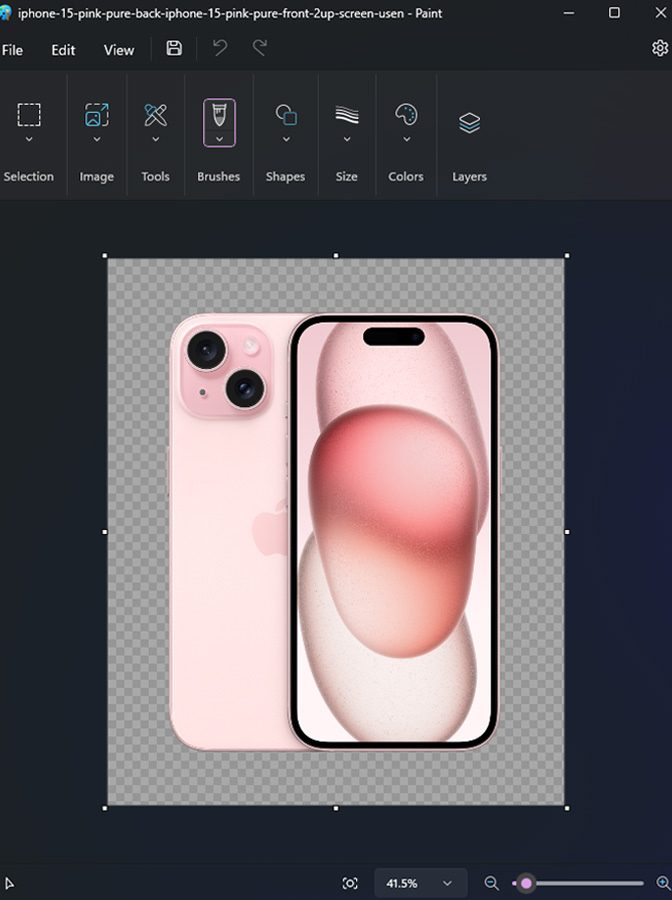Zoom in with the plus magnifier
672x900 pixels.
coord(663,883)
